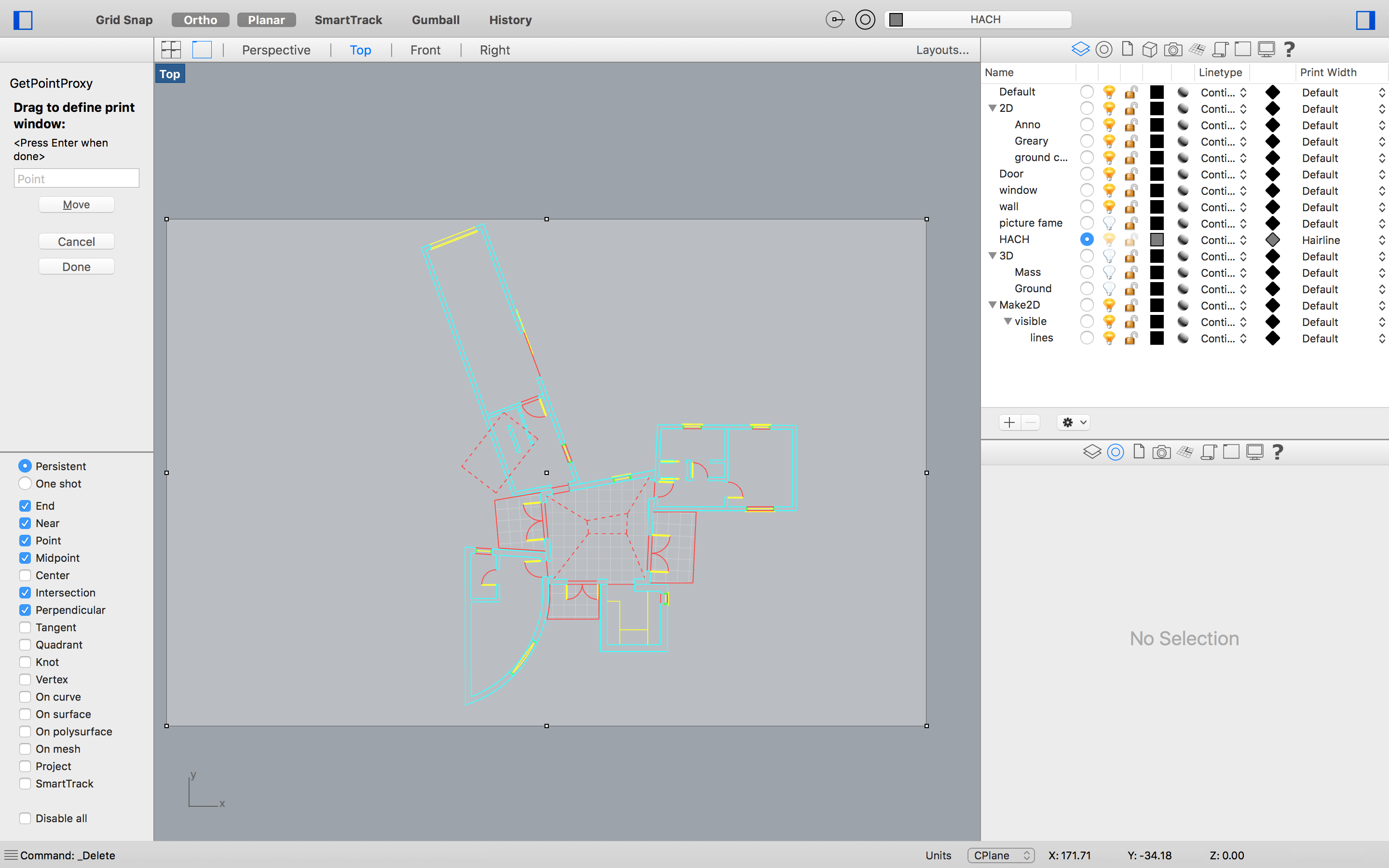Click the HACH print color diamond swatch
The height and width of the screenshot is (868, 1389).
click(x=1272, y=239)
